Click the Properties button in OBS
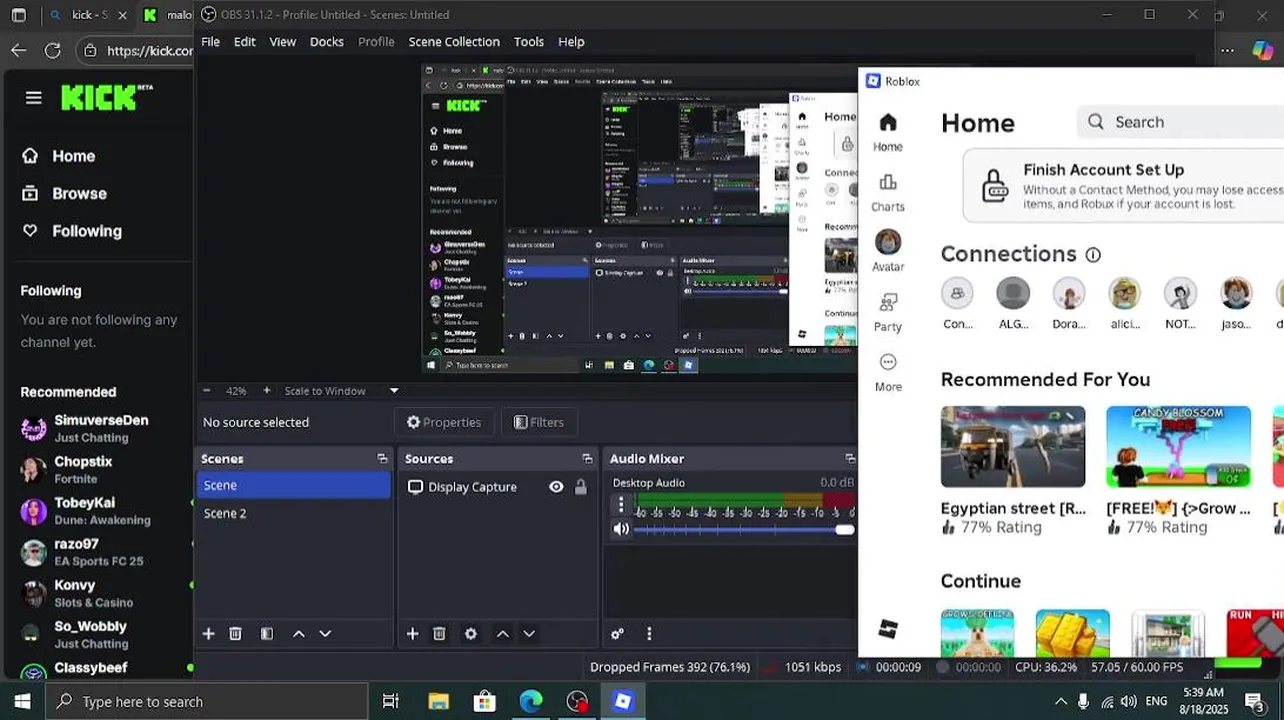The width and height of the screenshot is (1284, 720). 443,422
